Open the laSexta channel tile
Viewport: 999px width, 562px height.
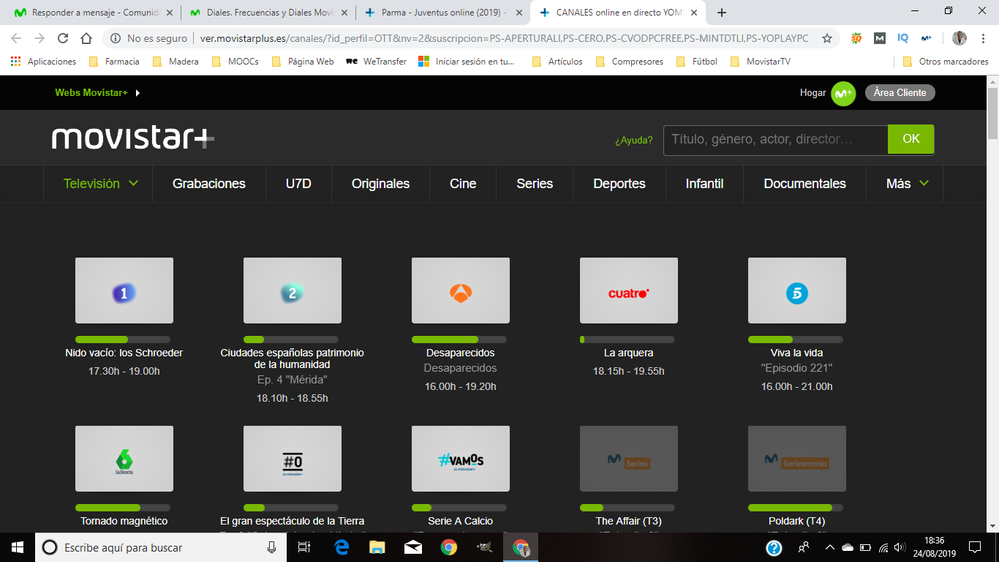point(124,459)
